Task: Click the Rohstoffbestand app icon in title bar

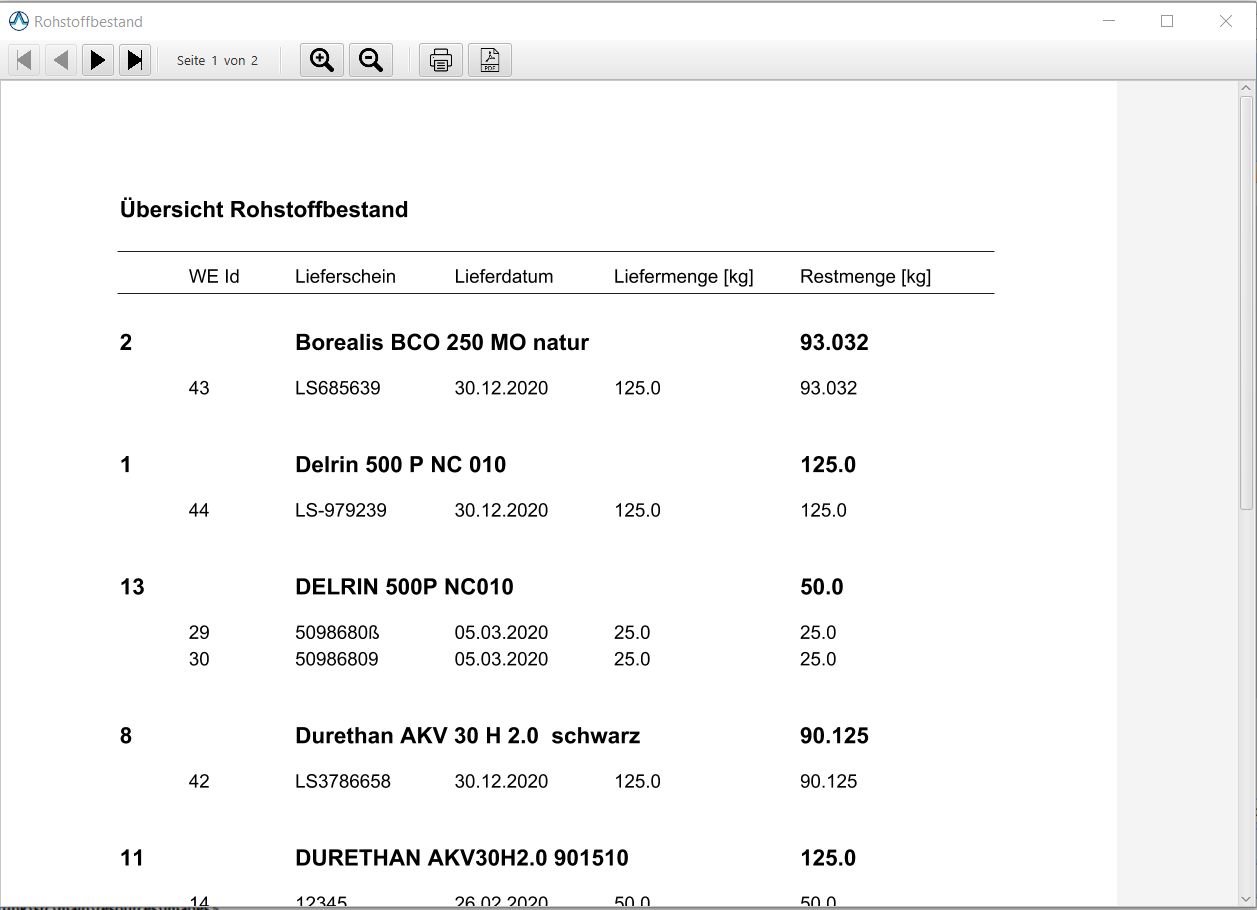Action: pyautogui.click(x=18, y=21)
